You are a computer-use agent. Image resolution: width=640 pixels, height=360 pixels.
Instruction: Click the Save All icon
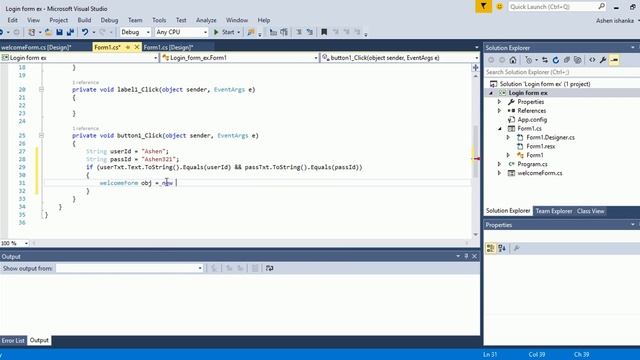point(70,32)
